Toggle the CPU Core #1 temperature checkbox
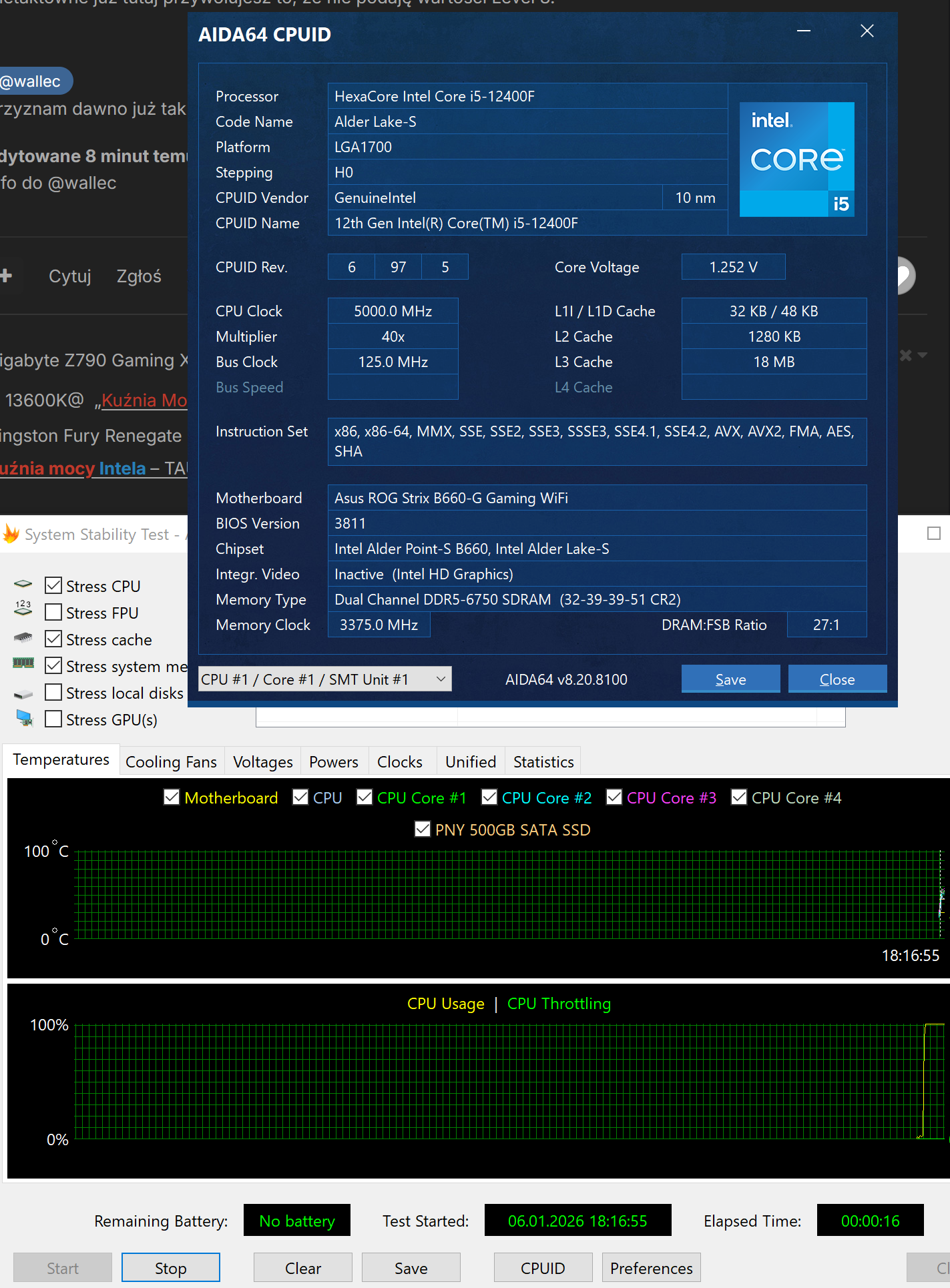 coord(365,797)
